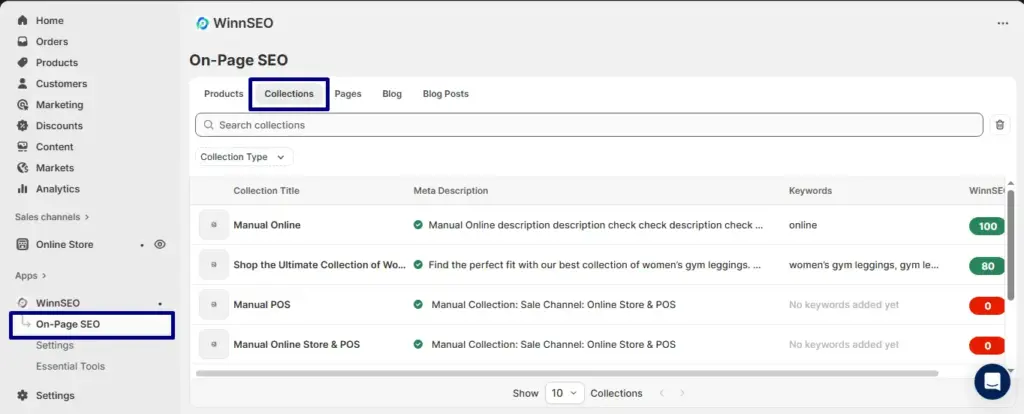Expand the Sales channels section
1024x414 pixels.
tap(52, 217)
